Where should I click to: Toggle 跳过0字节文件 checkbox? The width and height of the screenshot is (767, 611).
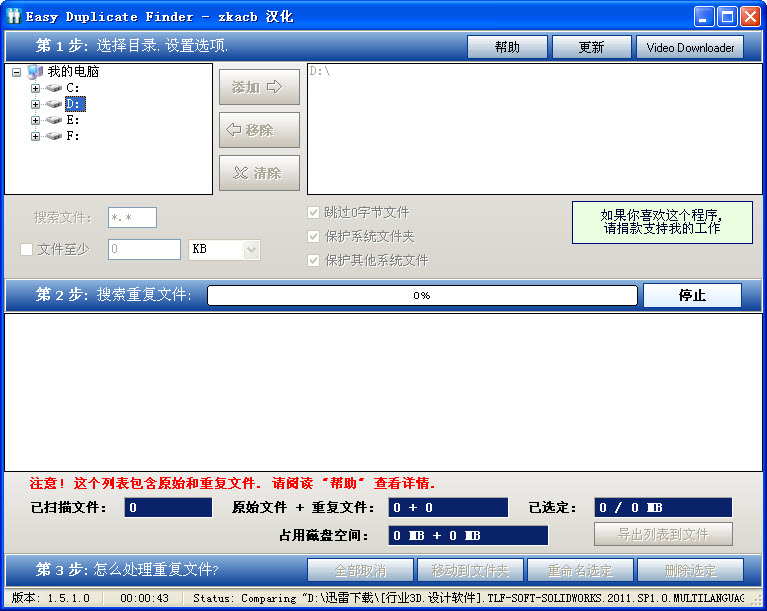(x=314, y=213)
